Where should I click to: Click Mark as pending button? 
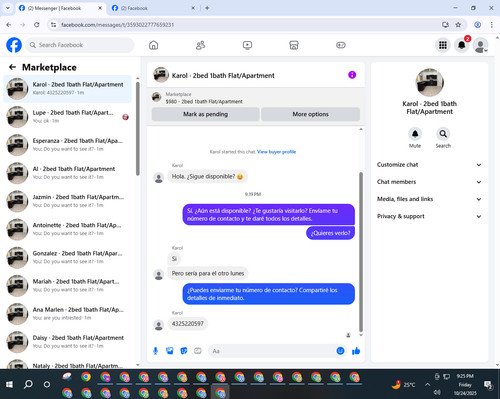(205, 114)
